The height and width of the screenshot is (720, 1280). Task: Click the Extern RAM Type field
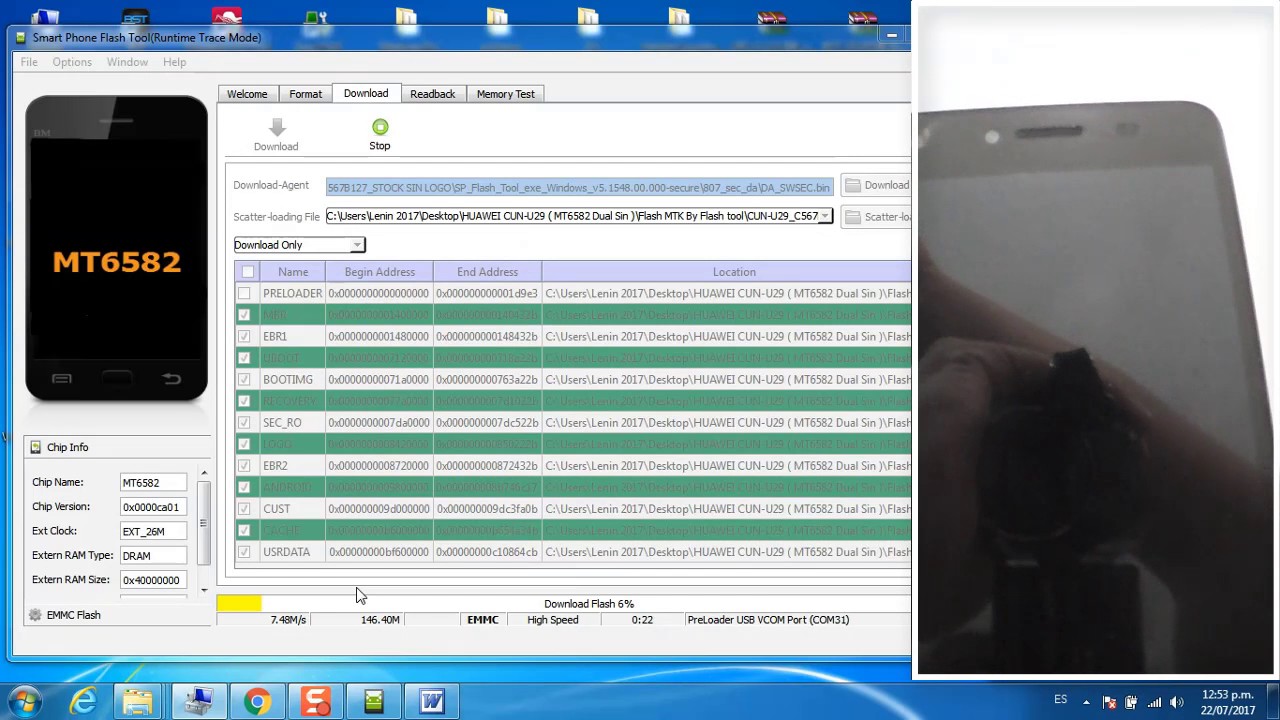[153, 556]
